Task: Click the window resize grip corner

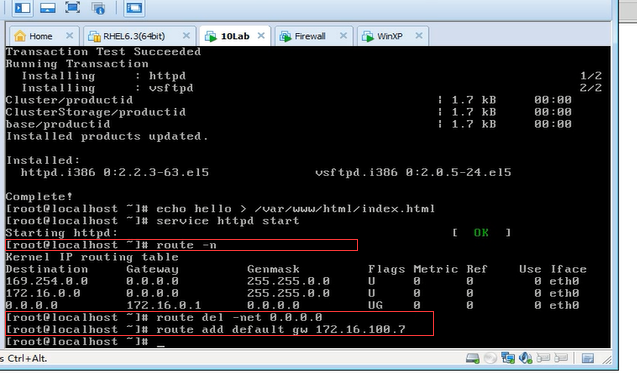Action: tap(607, 359)
